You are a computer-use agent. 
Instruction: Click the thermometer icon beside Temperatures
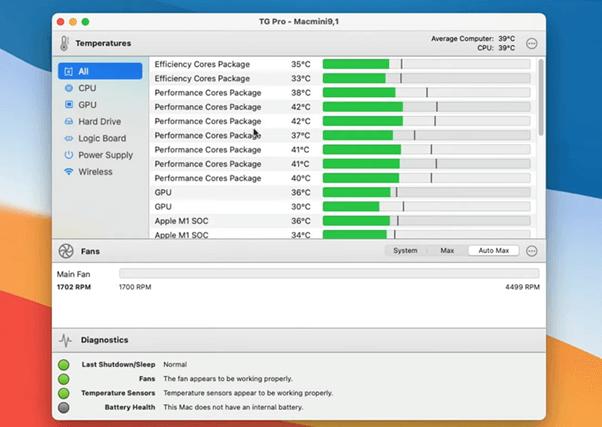(64, 43)
